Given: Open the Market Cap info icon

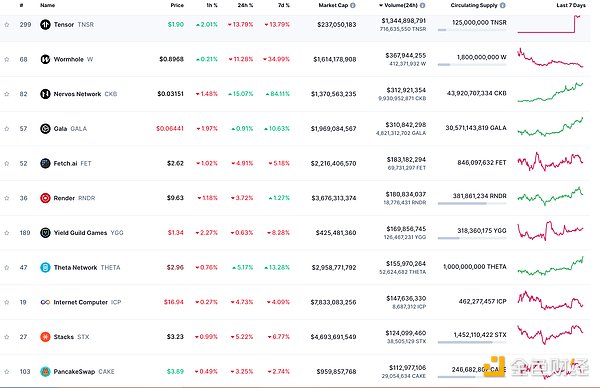Looking at the screenshot, I should pyautogui.click(x=353, y=5).
